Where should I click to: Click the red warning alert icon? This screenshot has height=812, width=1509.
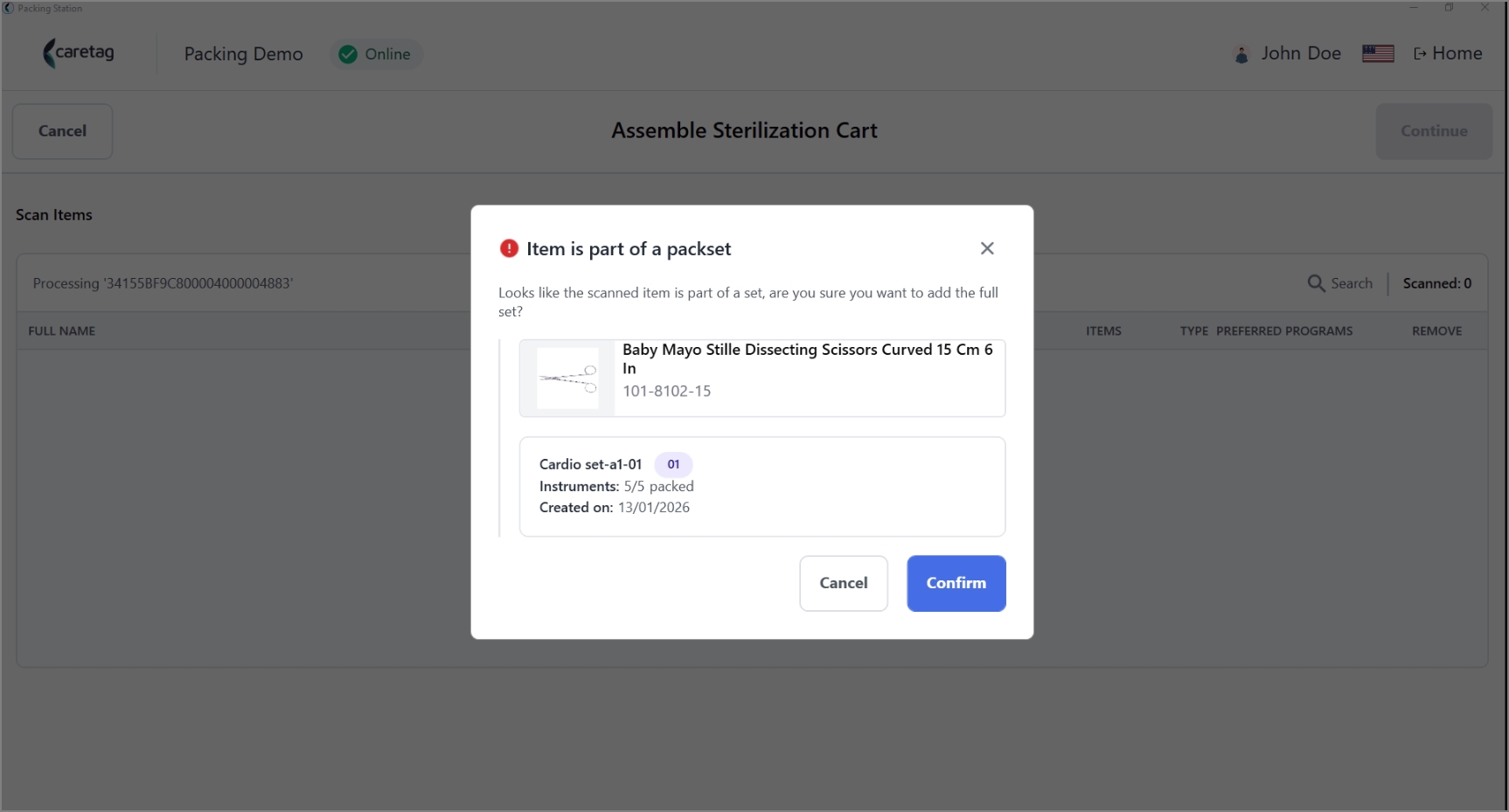509,248
